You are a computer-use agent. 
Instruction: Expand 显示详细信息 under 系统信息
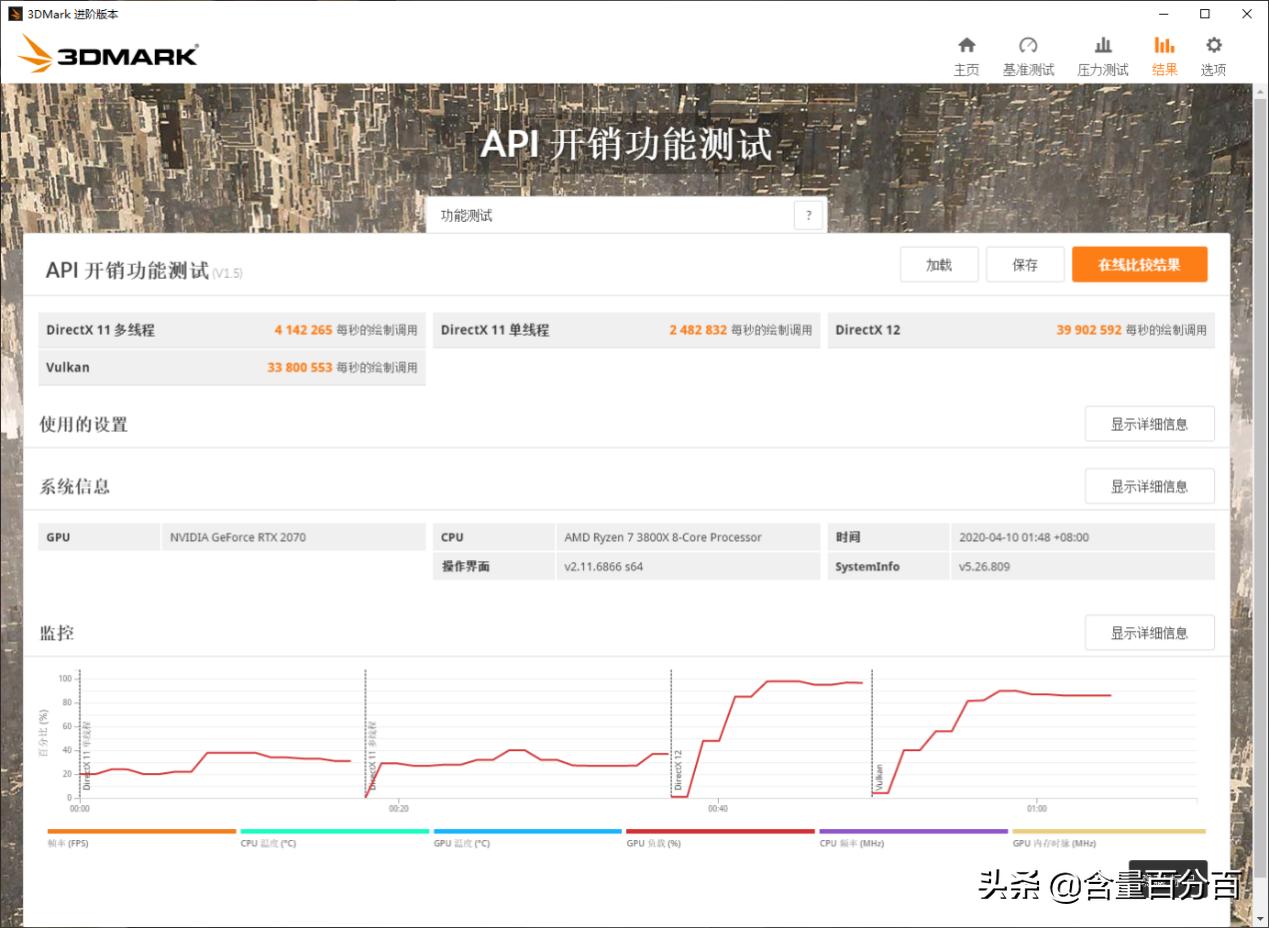[x=1148, y=486]
